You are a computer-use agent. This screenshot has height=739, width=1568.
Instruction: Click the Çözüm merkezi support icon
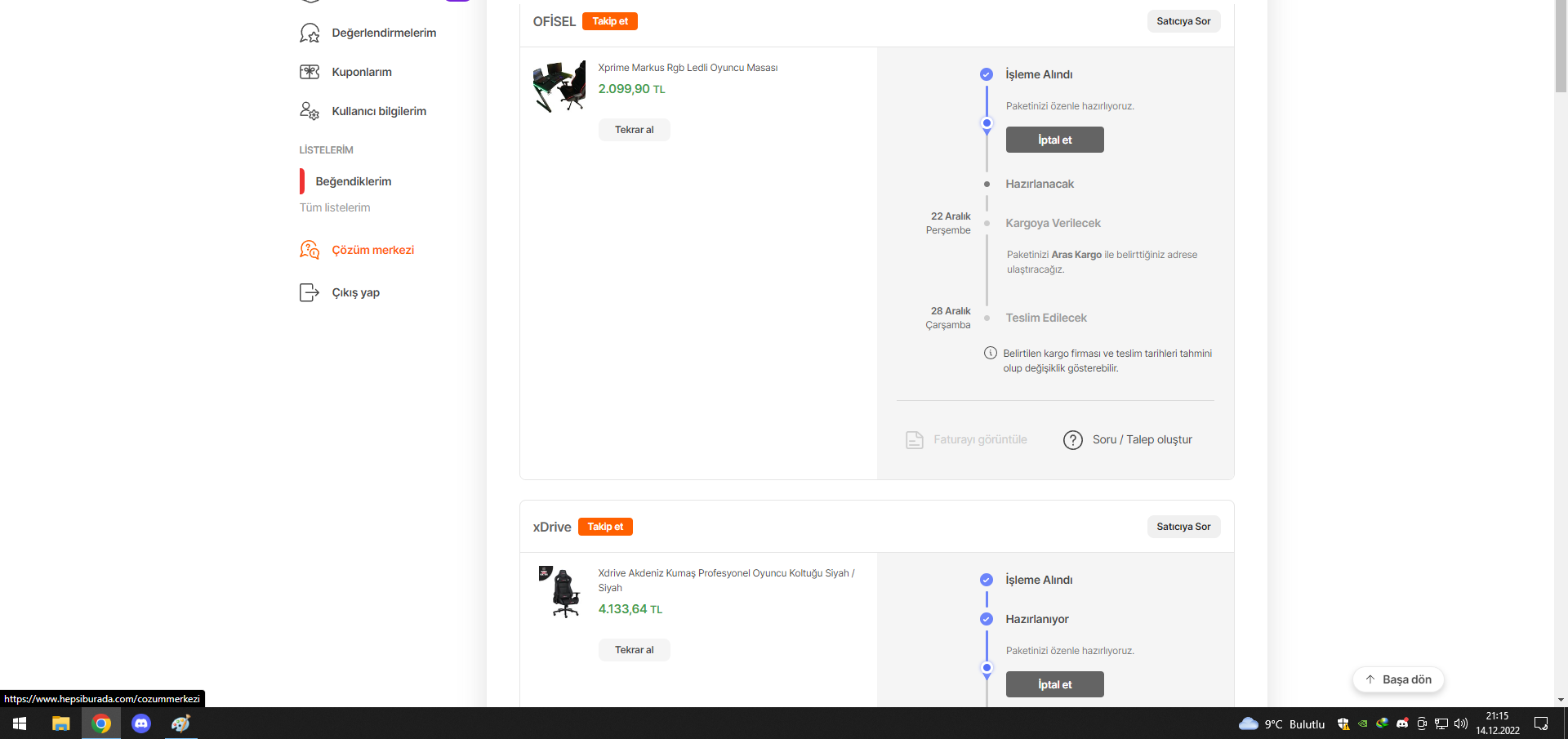(310, 250)
